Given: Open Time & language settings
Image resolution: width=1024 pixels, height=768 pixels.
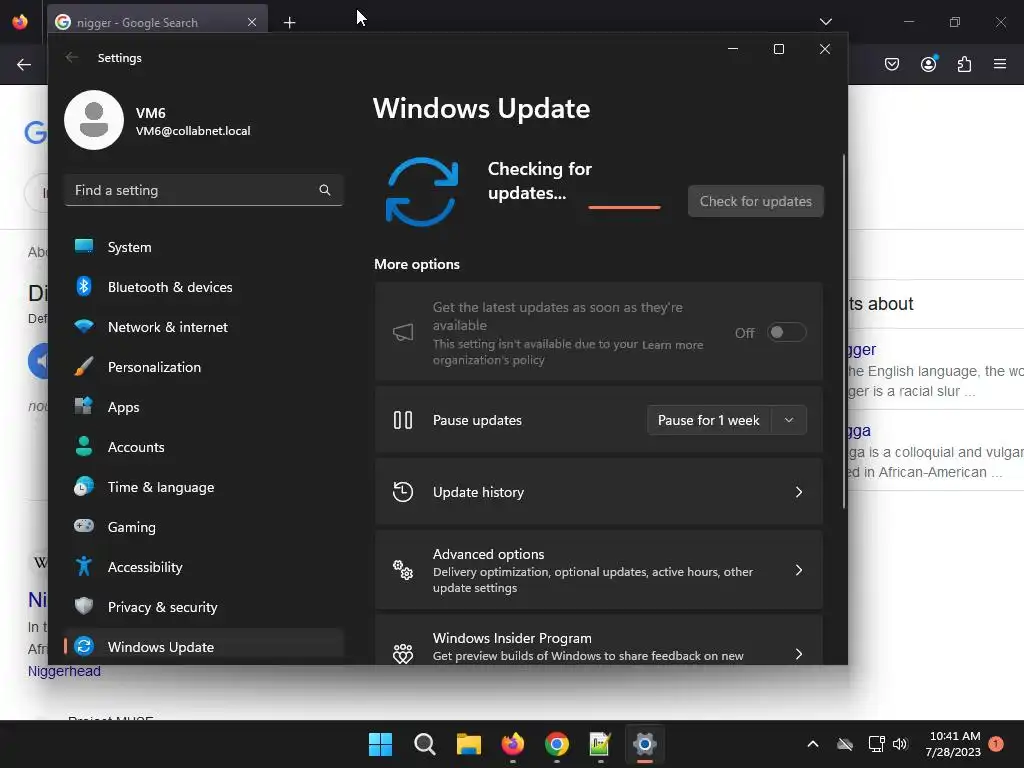Looking at the screenshot, I should (x=204, y=487).
